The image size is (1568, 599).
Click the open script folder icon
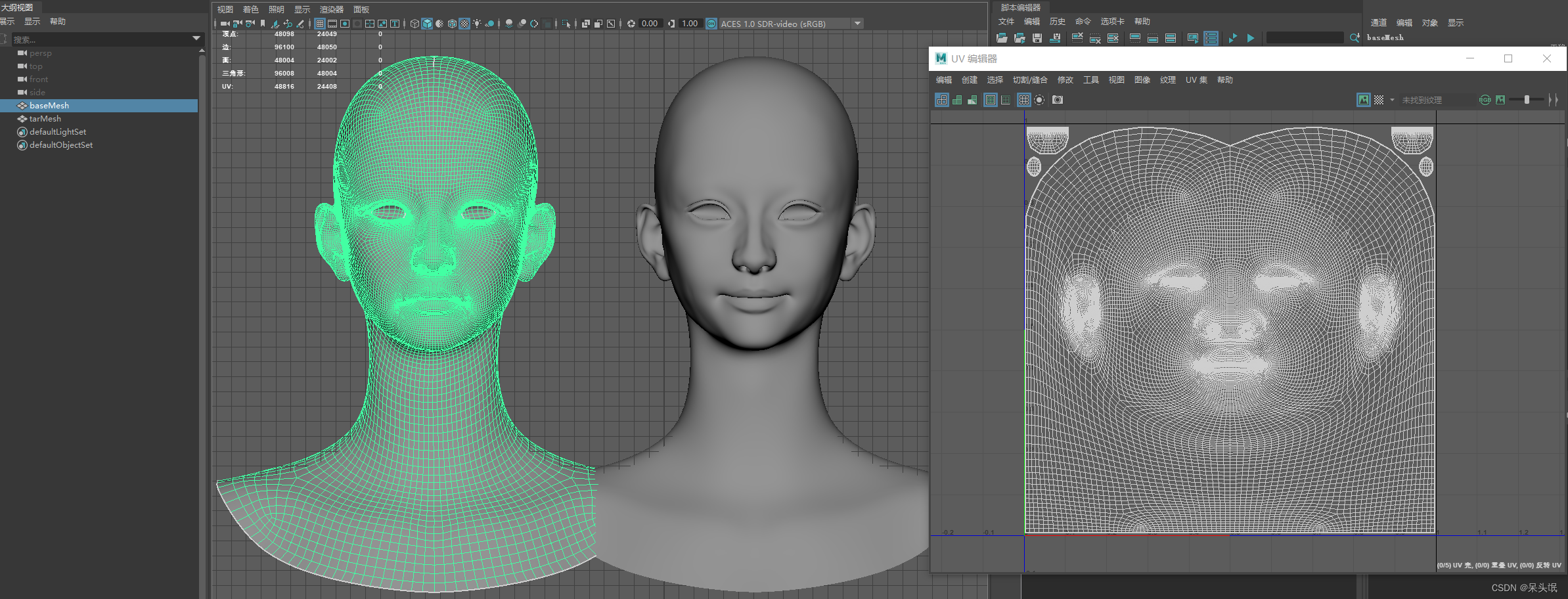1001,38
